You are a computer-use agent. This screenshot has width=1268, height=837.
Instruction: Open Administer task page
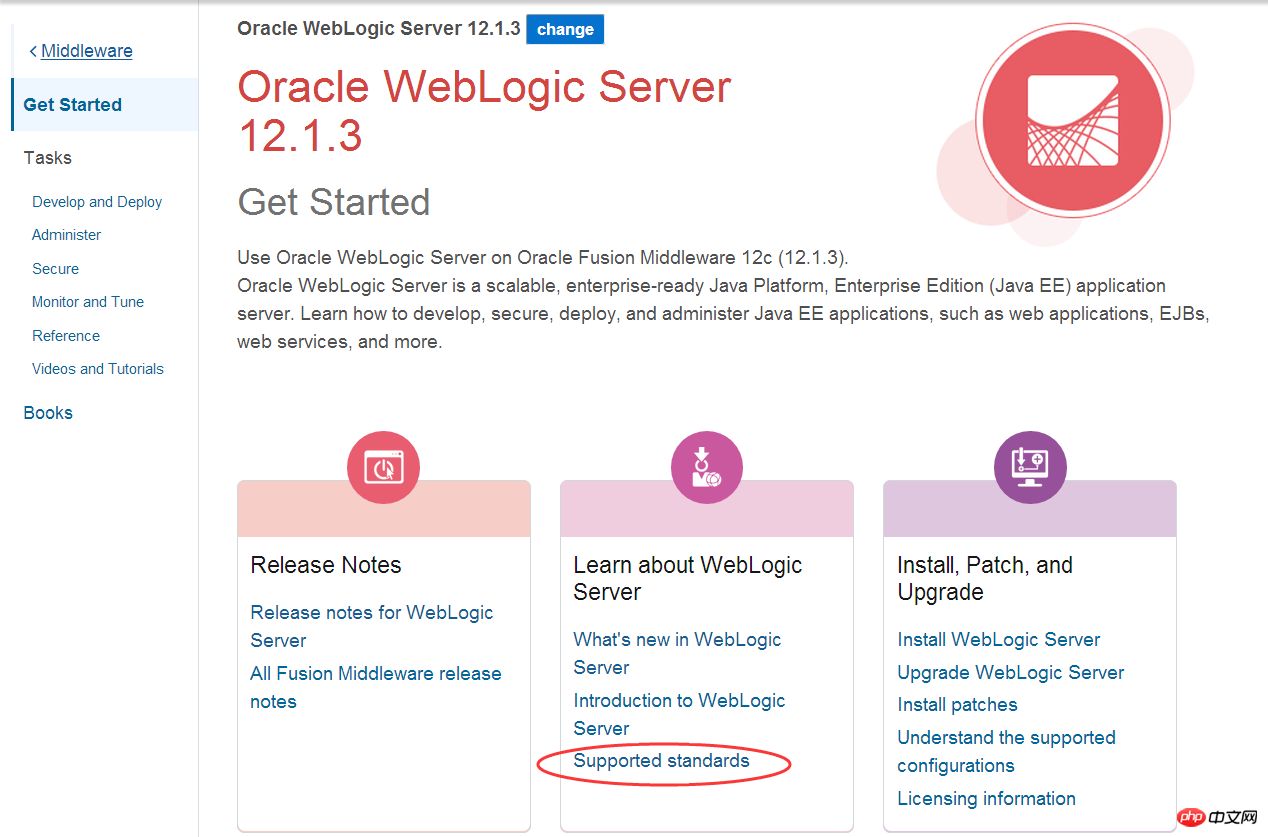tap(66, 235)
